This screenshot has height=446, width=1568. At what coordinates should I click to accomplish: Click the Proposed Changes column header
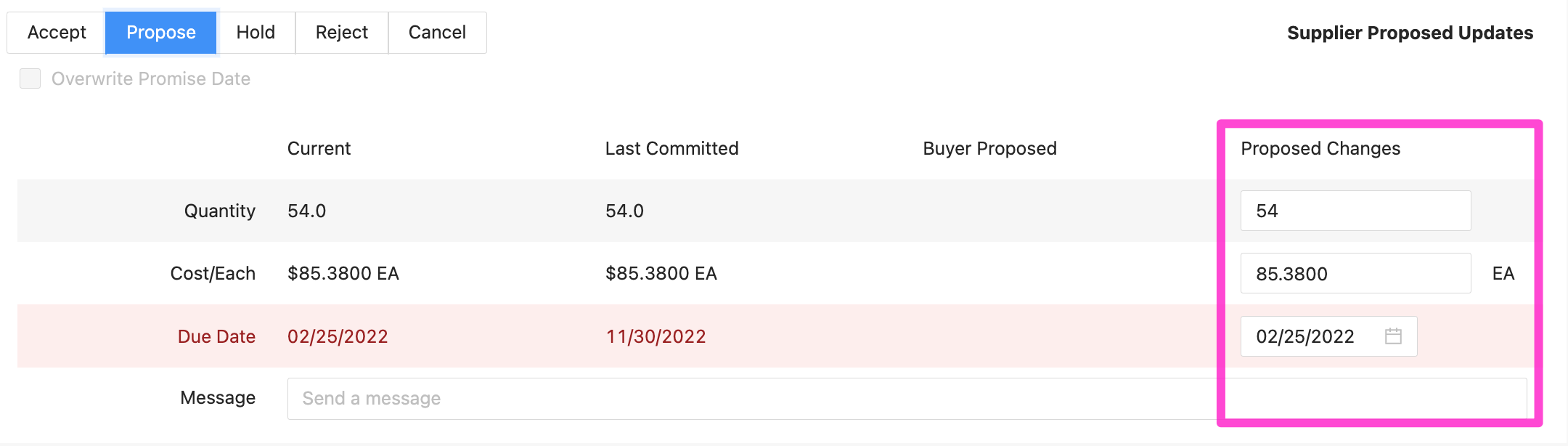(x=1320, y=148)
